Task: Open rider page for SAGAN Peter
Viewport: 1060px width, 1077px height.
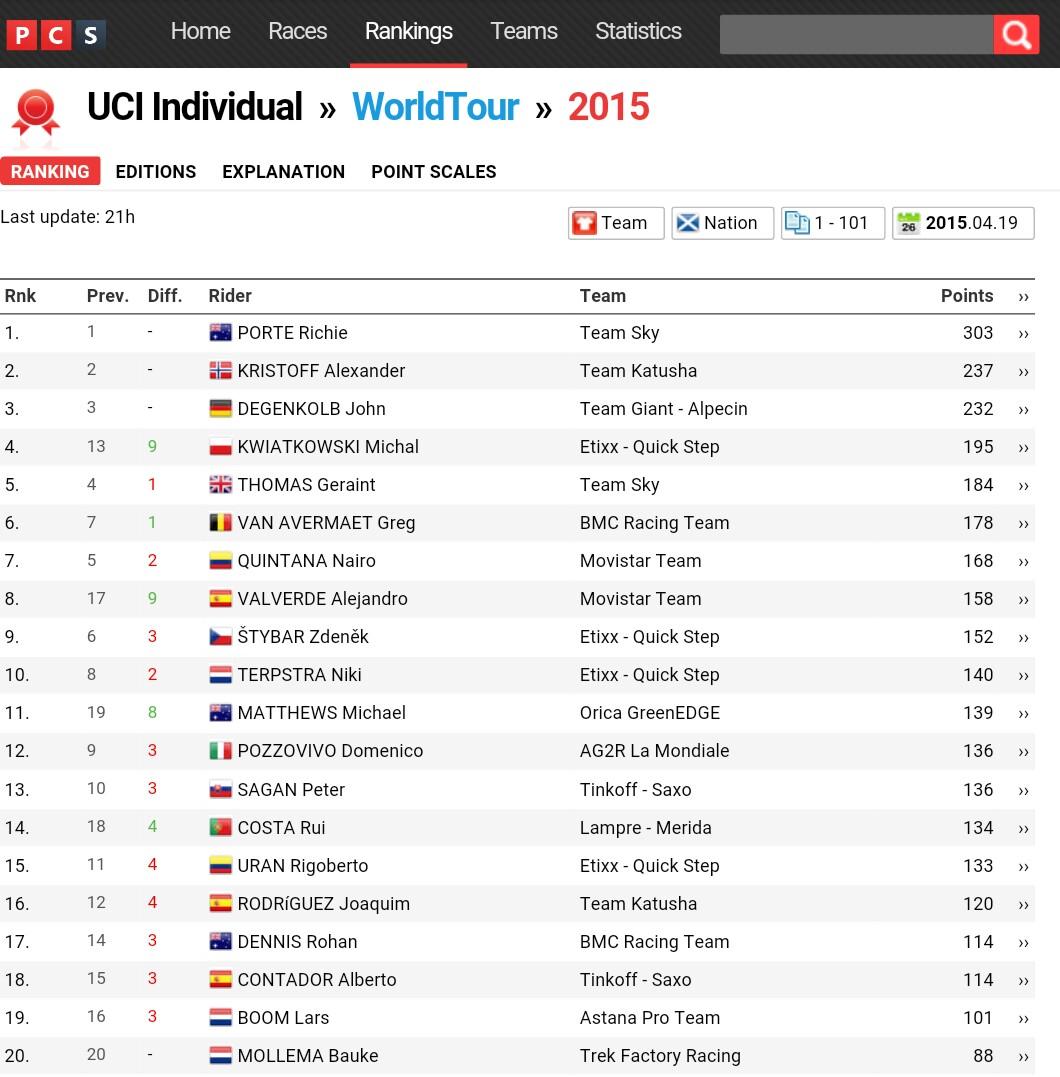Action: click(291, 790)
